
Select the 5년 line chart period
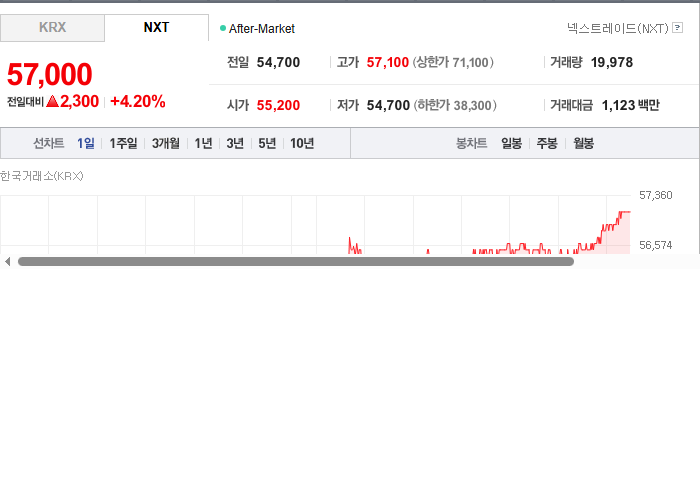tap(267, 143)
